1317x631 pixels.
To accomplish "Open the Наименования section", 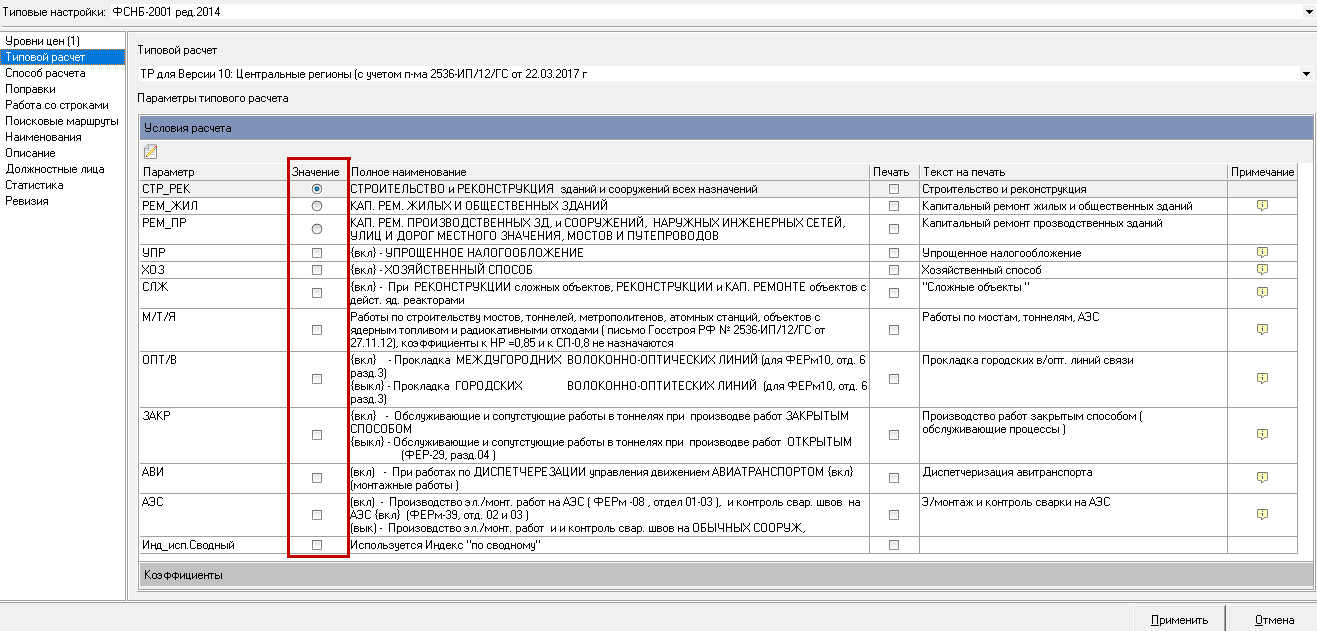I will (43, 137).
